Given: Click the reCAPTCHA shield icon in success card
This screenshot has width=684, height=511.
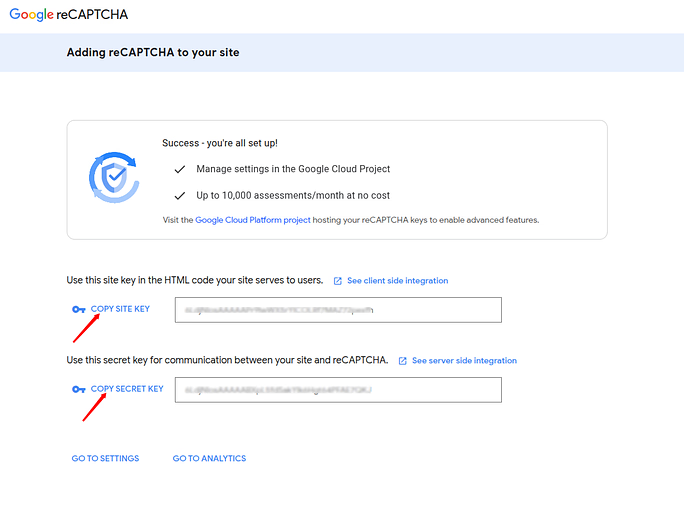Looking at the screenshot, I should pos(114,177).
